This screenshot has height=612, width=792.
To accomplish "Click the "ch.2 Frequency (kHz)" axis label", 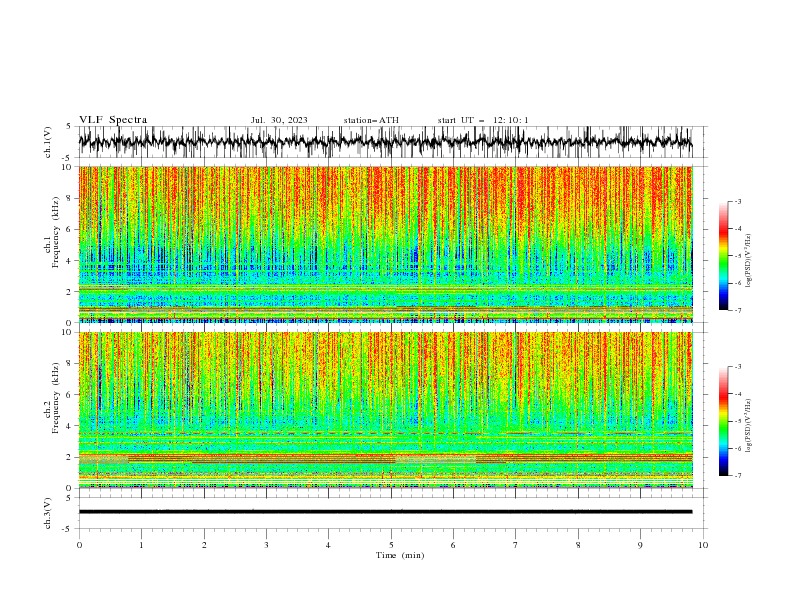I will point(51,398).
